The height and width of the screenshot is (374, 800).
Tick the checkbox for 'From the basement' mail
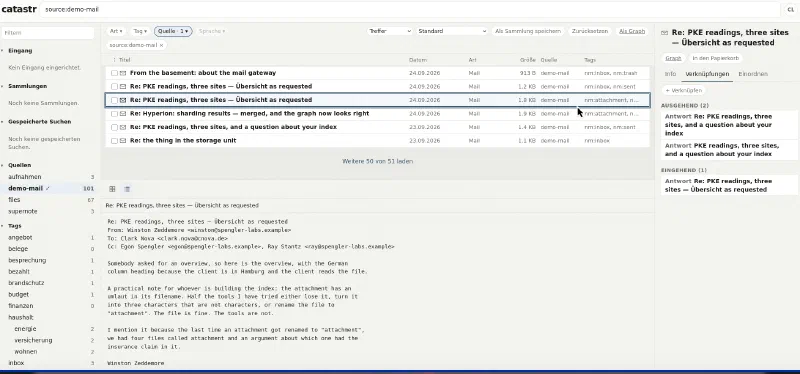coord(114,73)
